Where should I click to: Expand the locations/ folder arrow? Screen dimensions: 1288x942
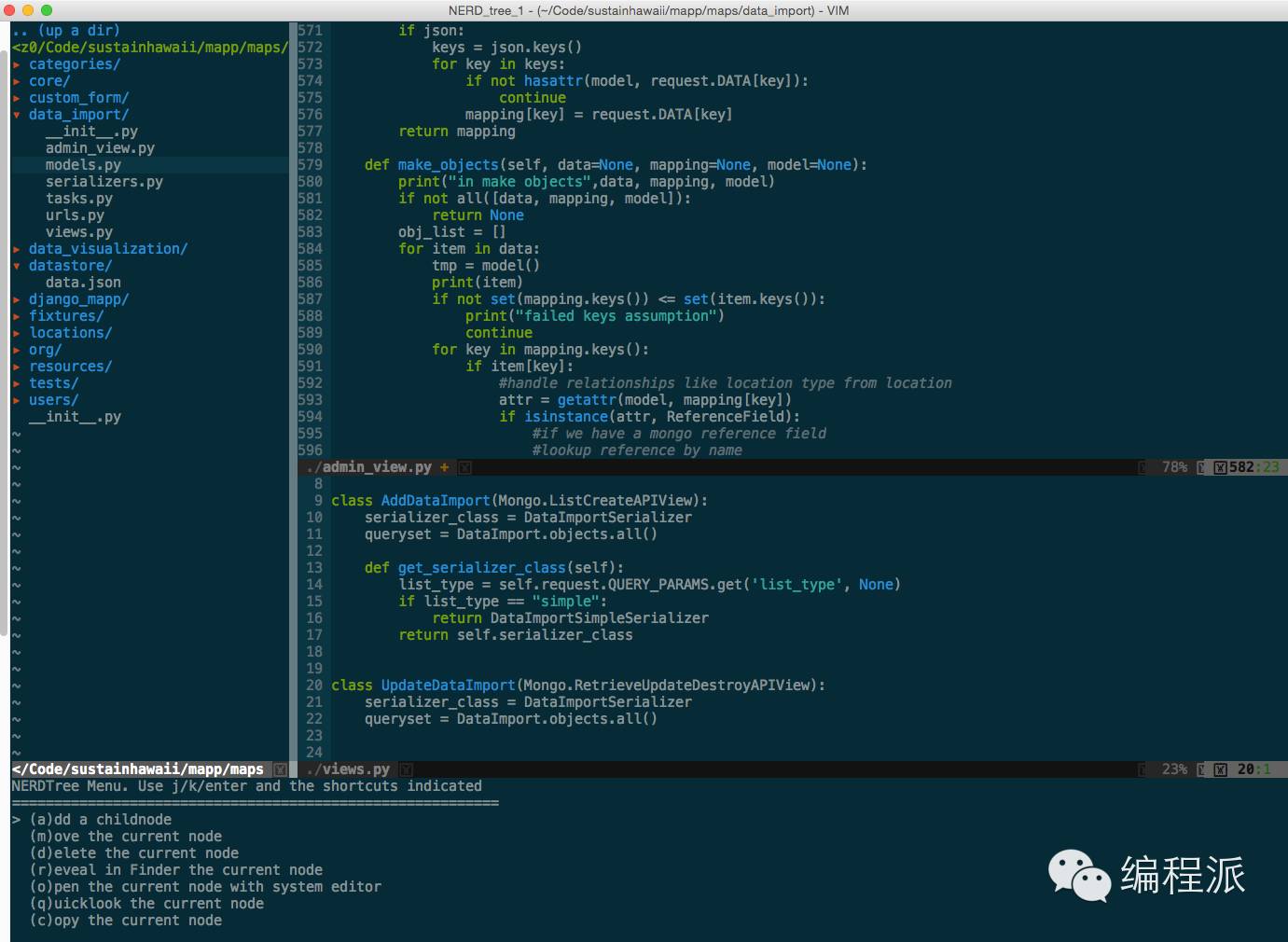(17, 333)
